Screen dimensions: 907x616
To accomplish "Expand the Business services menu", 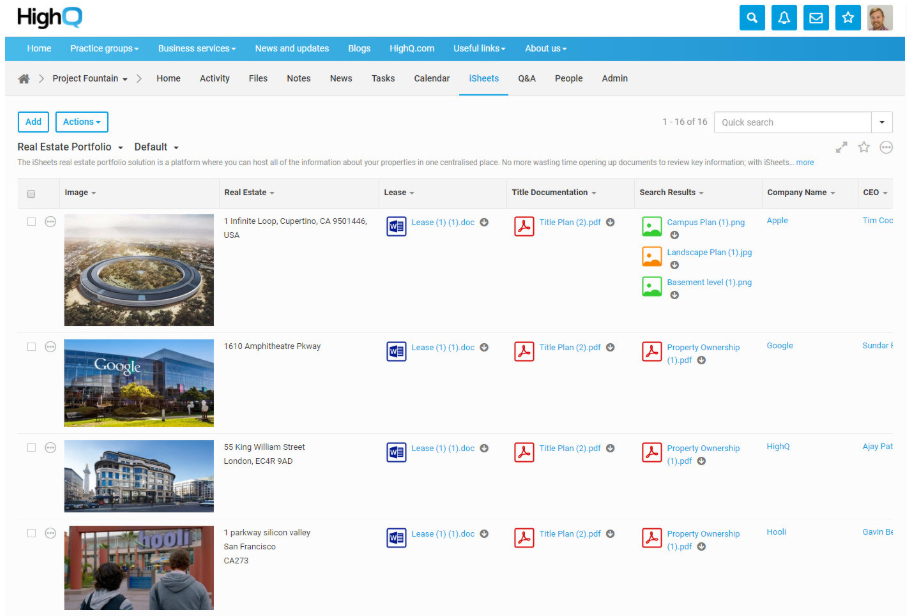I will tap(197, 49).
